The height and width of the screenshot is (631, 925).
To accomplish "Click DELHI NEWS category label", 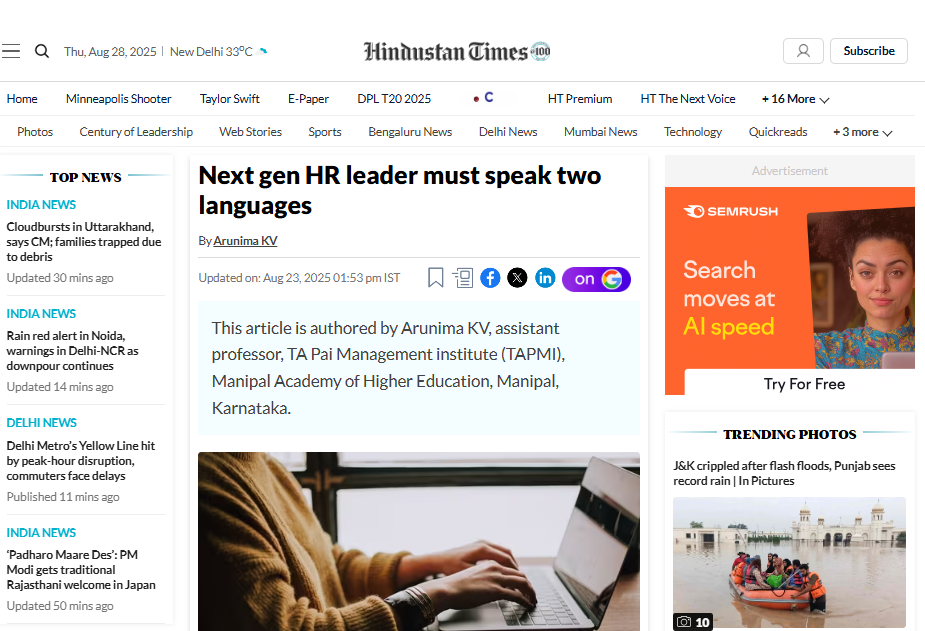I will [41, 423].
